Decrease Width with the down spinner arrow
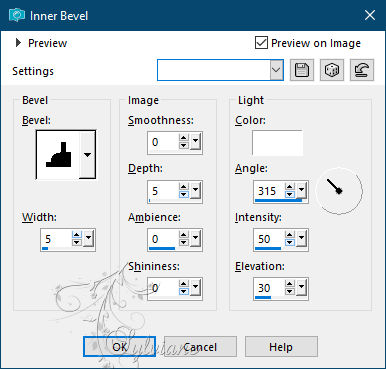386x369 pixels. [77, 242]
